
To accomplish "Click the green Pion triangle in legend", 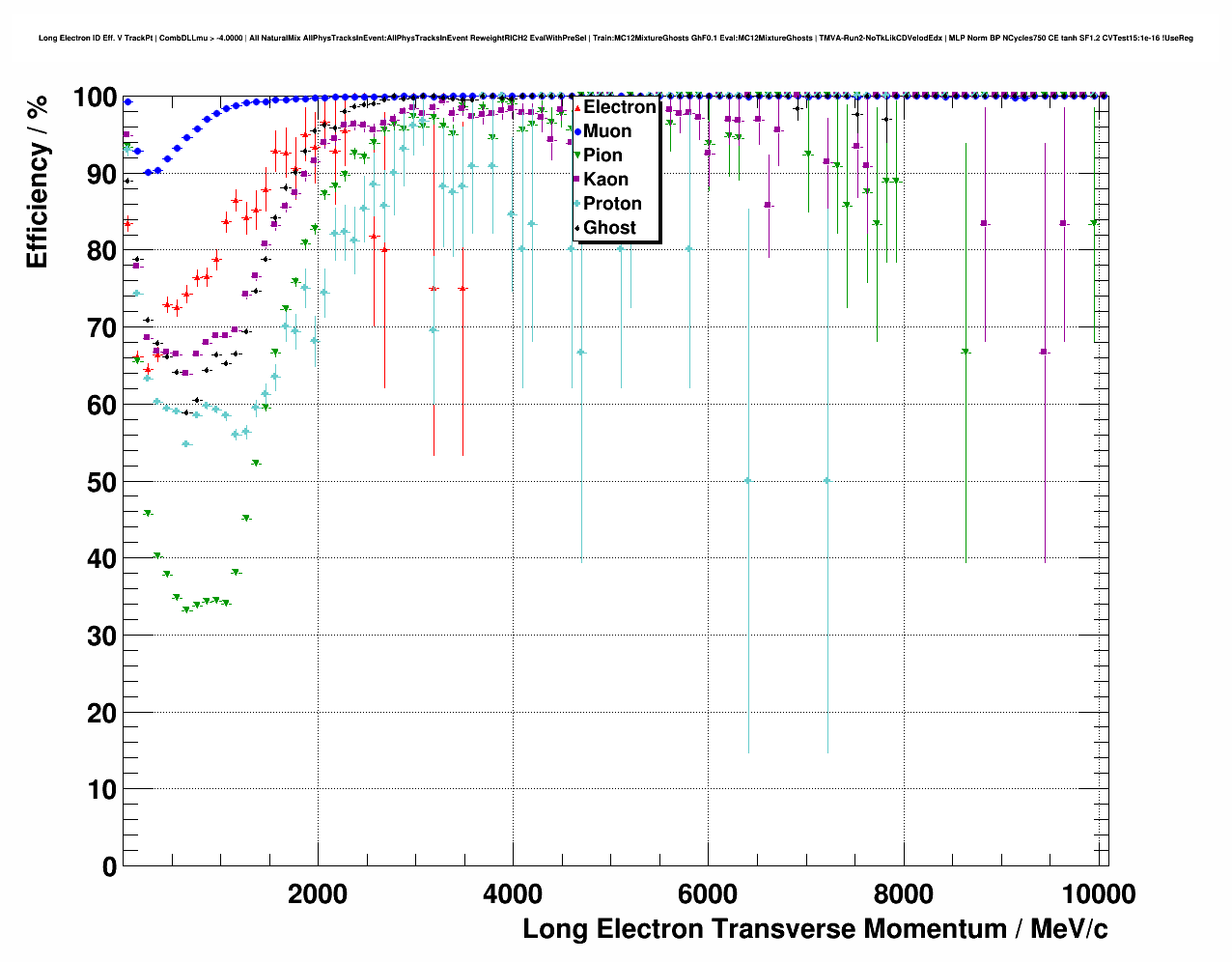I will coord(577,156).
